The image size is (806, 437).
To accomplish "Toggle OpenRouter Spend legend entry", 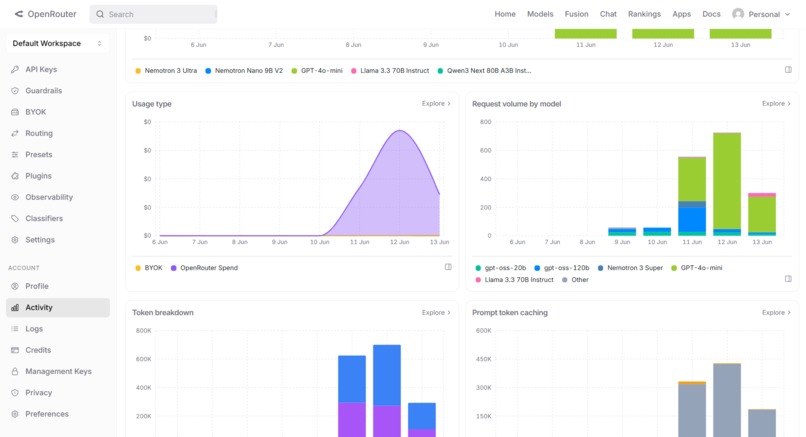I will coord(204,268).
